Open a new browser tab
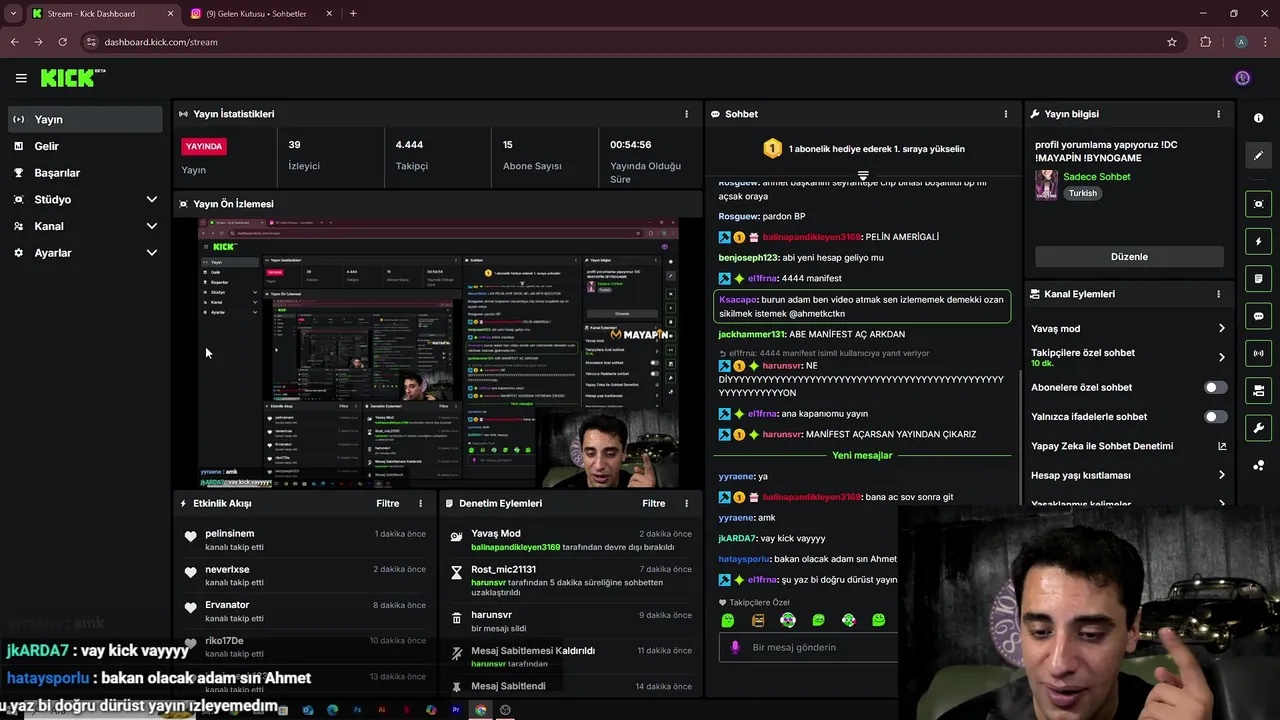1280x720 pixels. click(x=353, y=14)
